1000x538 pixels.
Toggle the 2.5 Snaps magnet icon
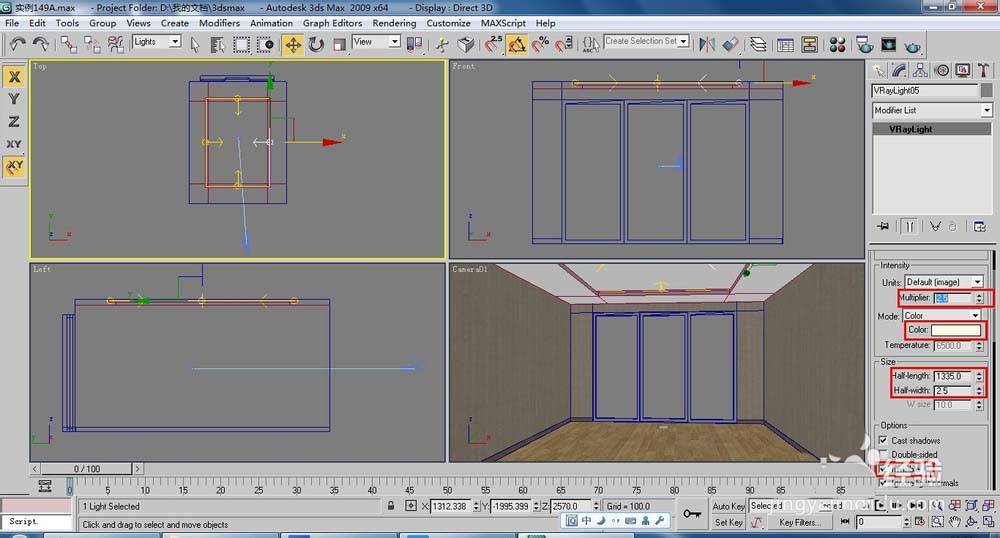pos(493,45)
